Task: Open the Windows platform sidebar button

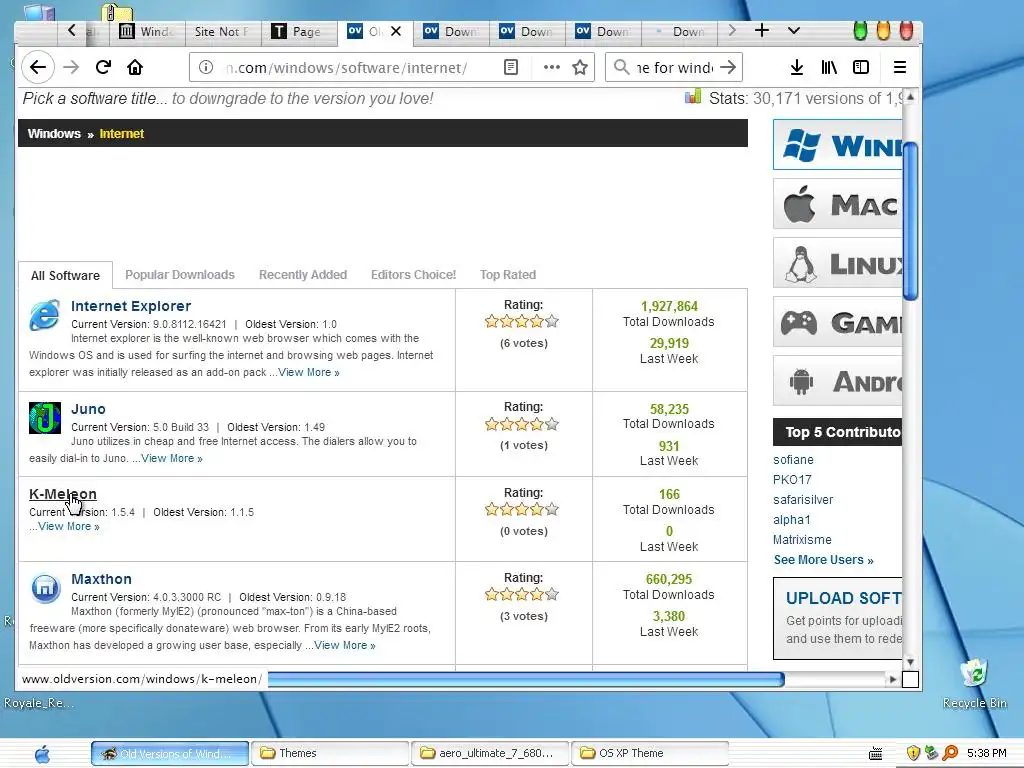Action: point(838,144)
